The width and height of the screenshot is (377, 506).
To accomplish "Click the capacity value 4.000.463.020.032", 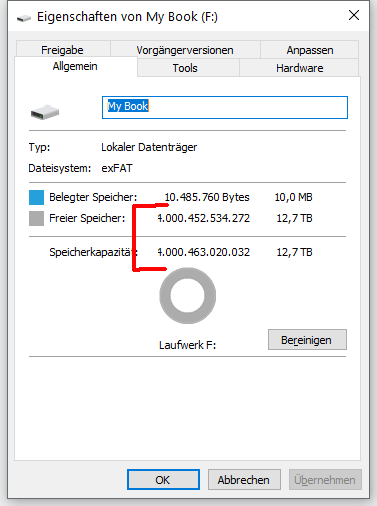I will tap(204, 252).
